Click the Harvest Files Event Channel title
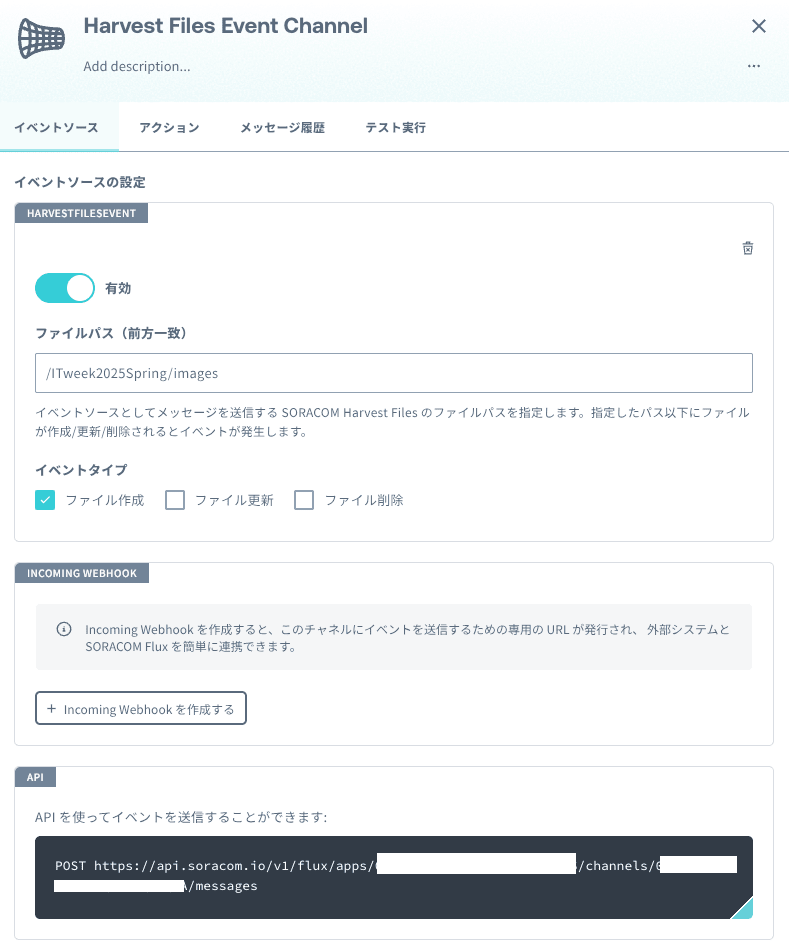 click(x=226, y=26)
